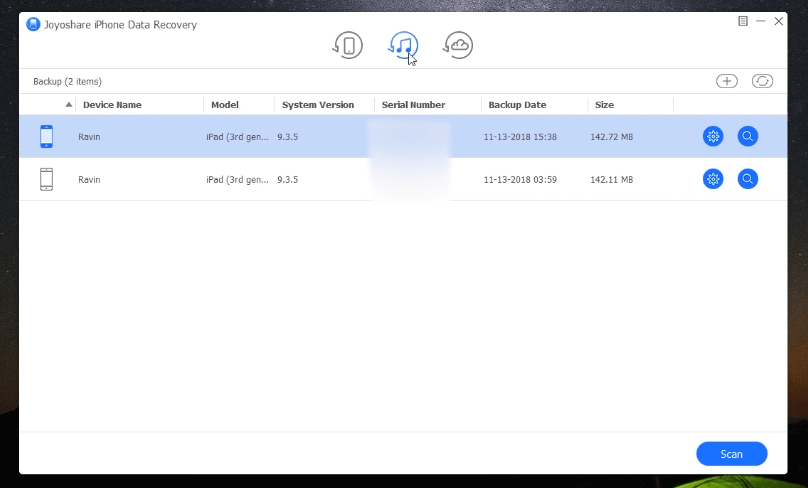Click the 142.72 MB size cell
The image size is (808, 488).
click(611, 137)
